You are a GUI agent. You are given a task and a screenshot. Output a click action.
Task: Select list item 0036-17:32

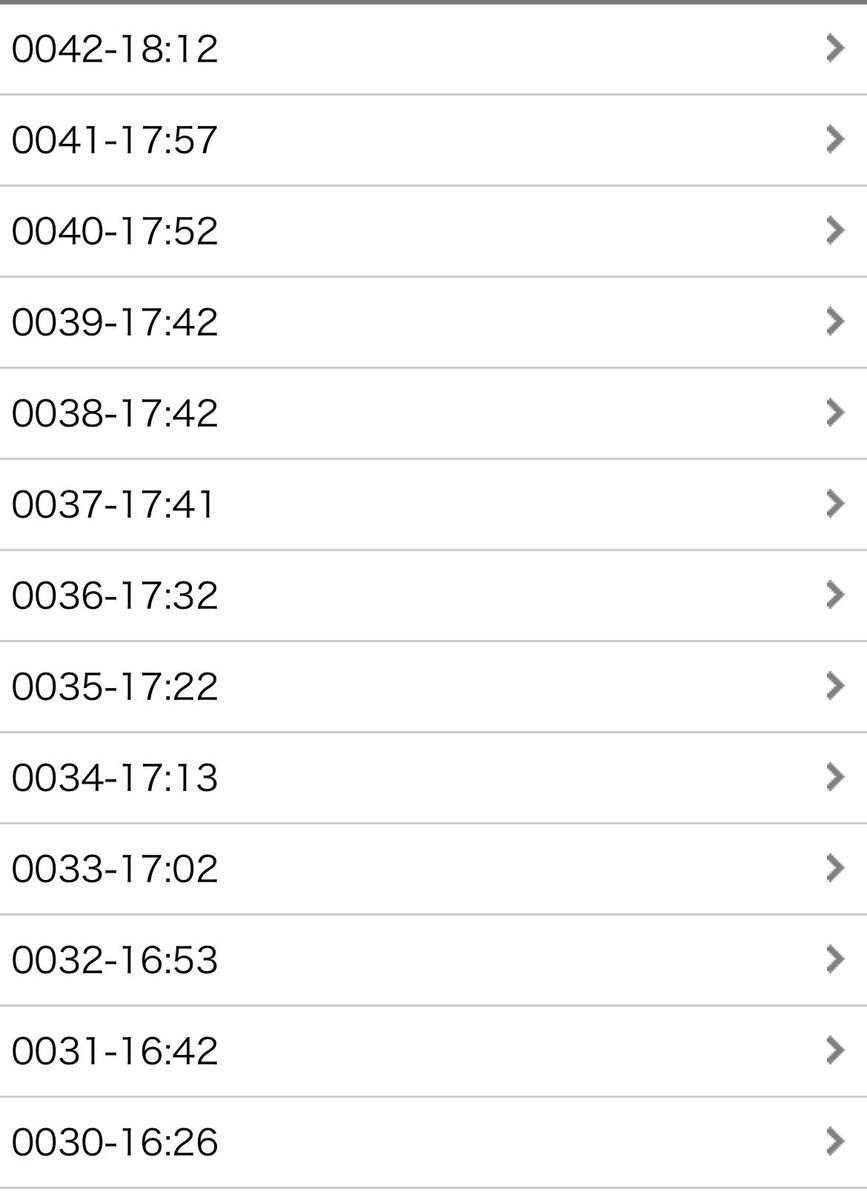[433, 595]
